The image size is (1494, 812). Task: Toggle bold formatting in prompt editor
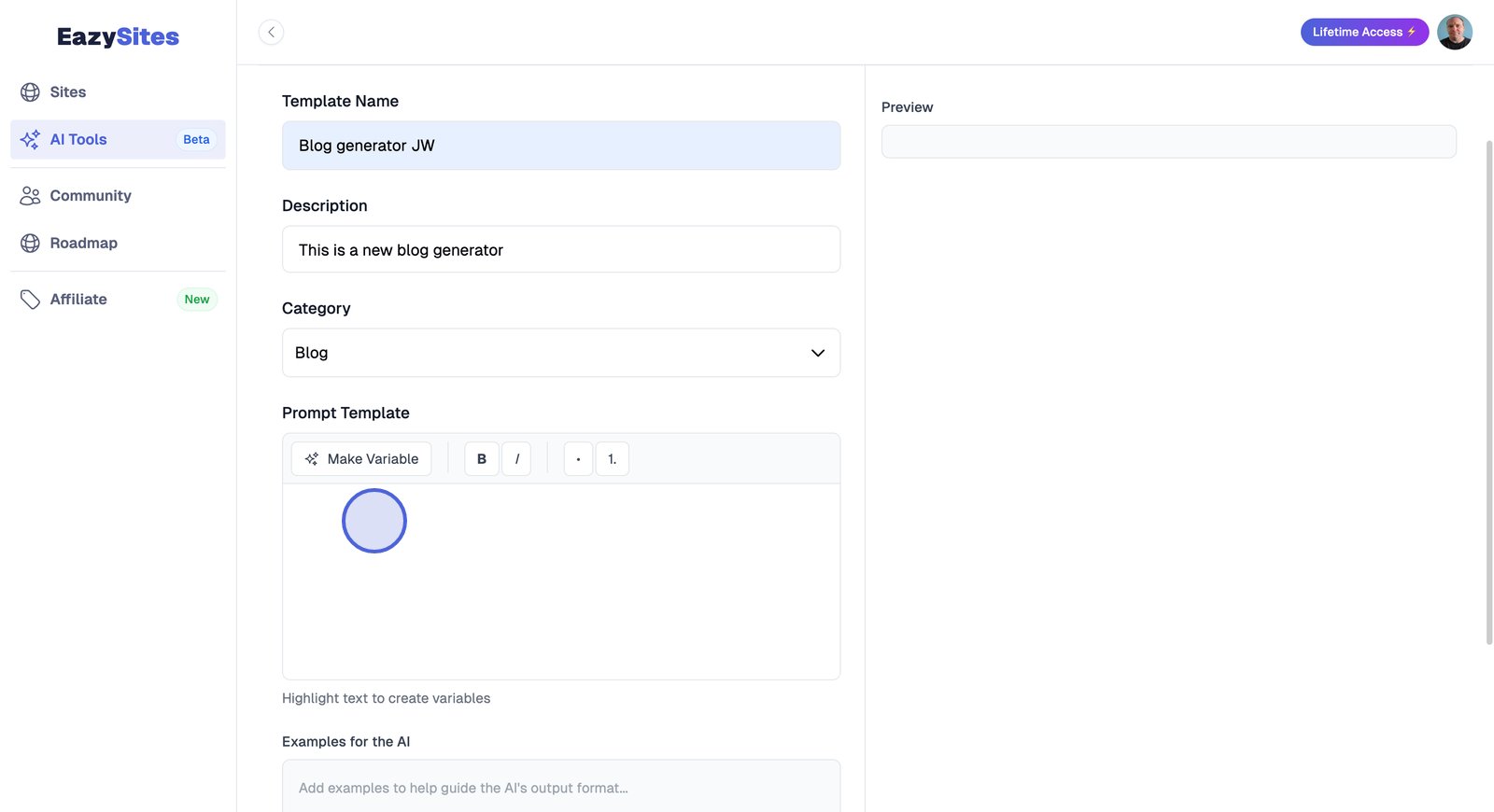pos(482,459)
